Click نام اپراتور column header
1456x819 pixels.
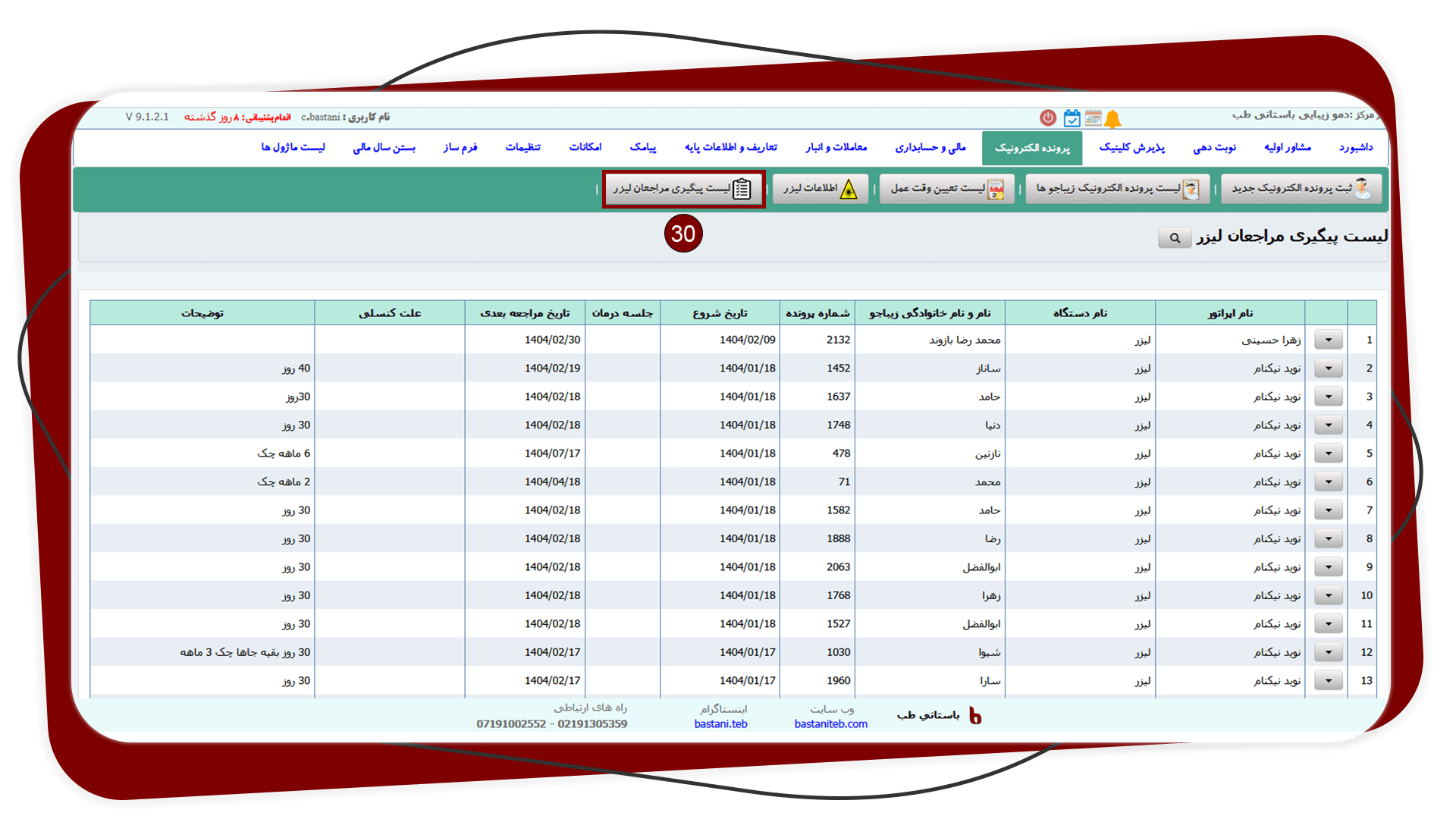coord(1230,313)
